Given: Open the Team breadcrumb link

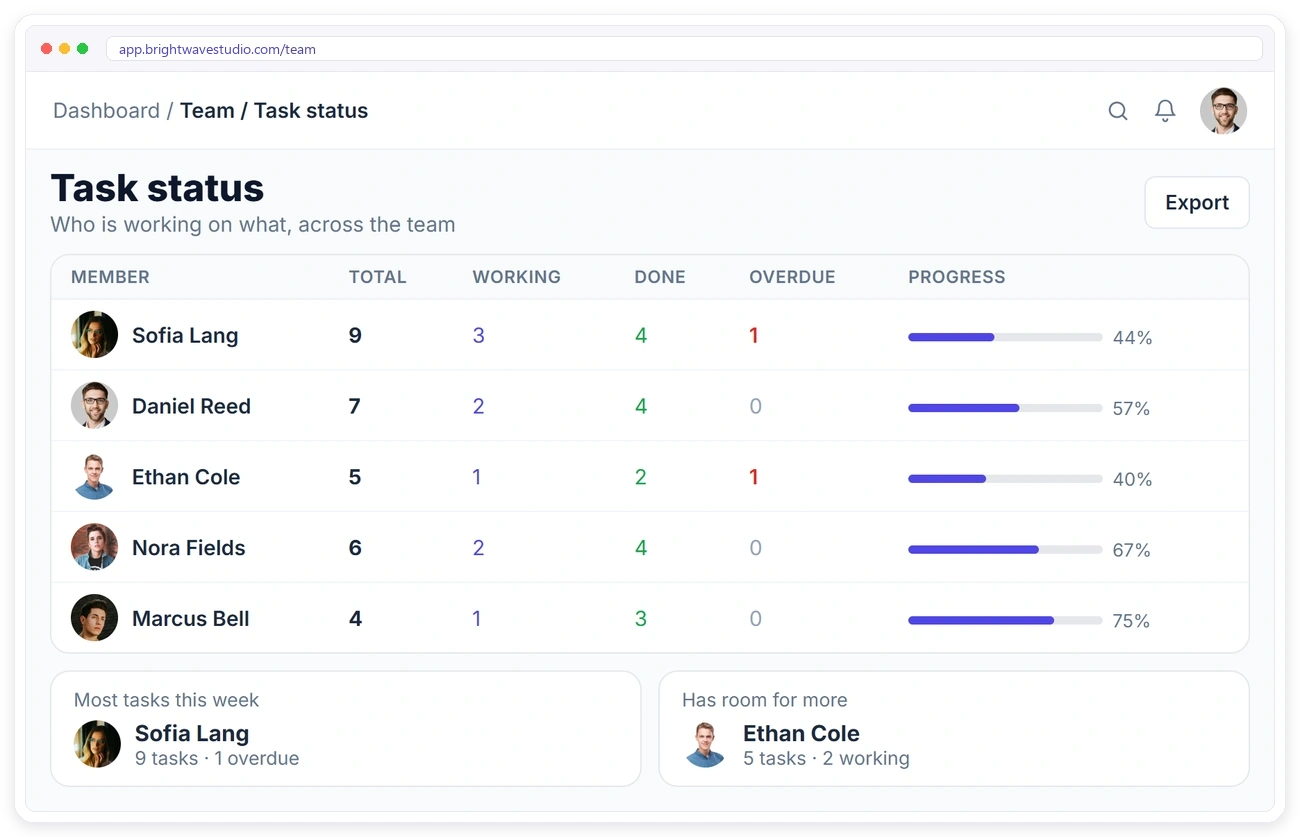Looking at the screenshot, I should pyautogui.click(x=207, y=111).
